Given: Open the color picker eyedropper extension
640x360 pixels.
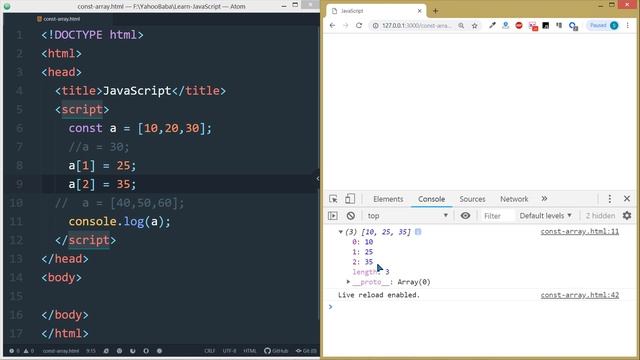Looking at the screenshot, I should click(x=492, y=25).
